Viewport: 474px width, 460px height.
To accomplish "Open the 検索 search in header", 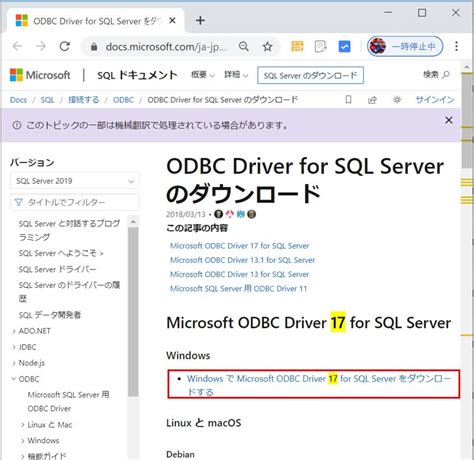I will click(x=436, y=75).
